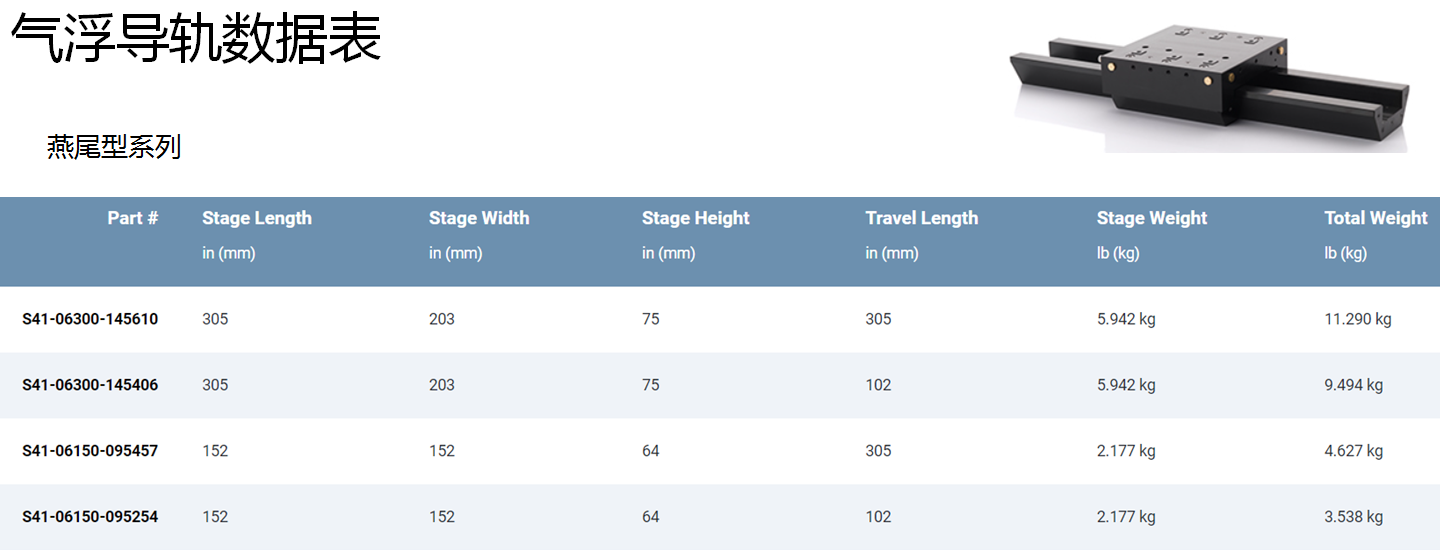1440x550 pixels.
Task: Click the Stage Weight column header
Action: click(1151, 218)
